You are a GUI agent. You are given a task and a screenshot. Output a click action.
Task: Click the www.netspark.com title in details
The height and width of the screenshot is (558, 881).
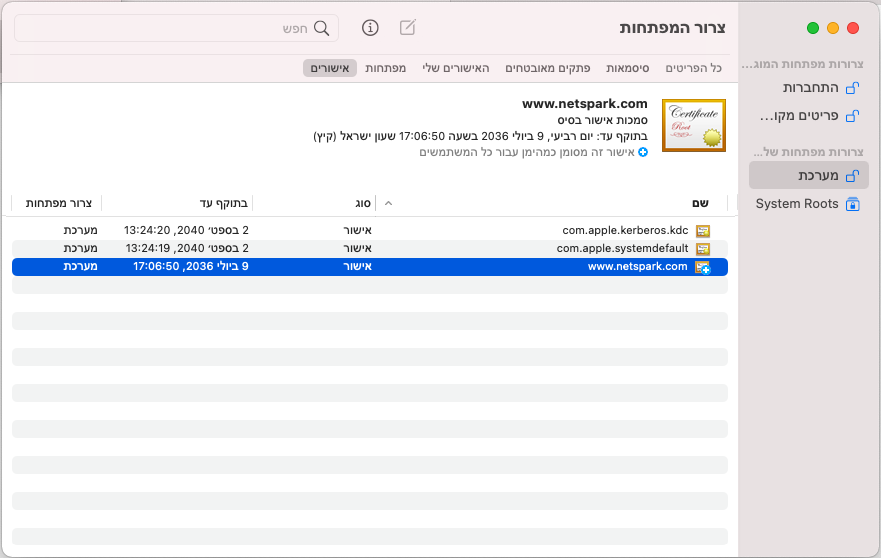pyautogui.click(x=584, y=103)
